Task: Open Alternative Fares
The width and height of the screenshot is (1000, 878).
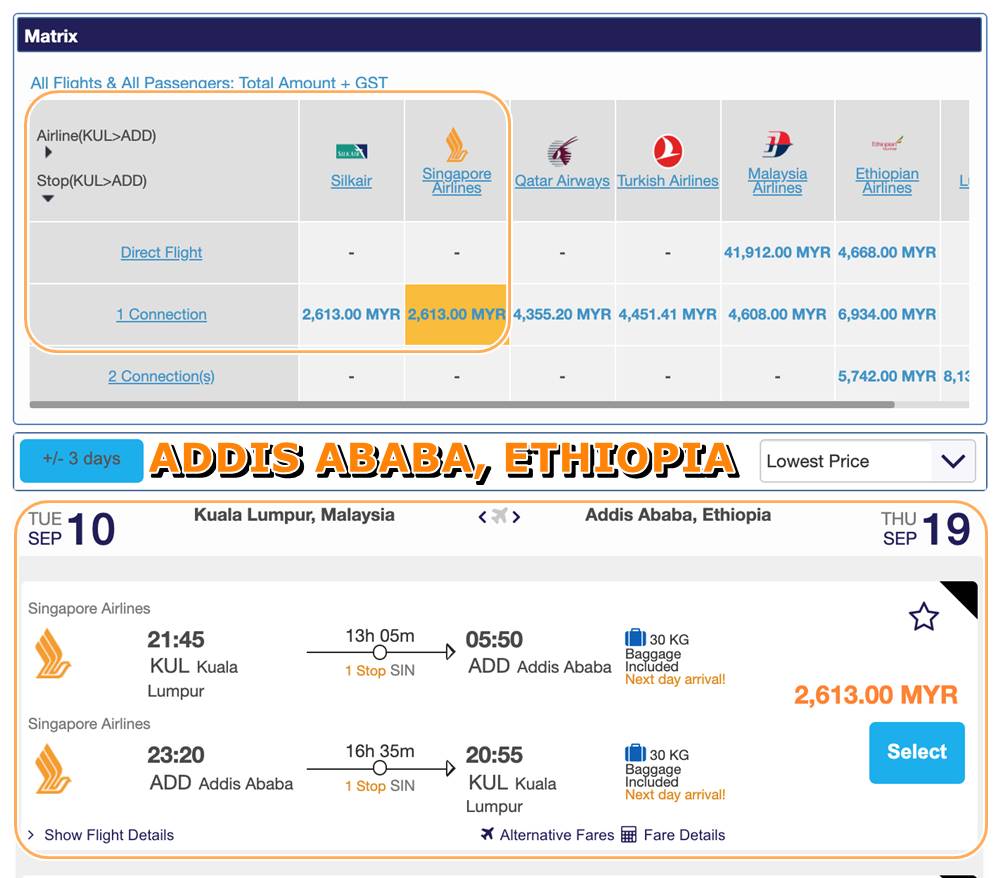Action: [557, 835]
